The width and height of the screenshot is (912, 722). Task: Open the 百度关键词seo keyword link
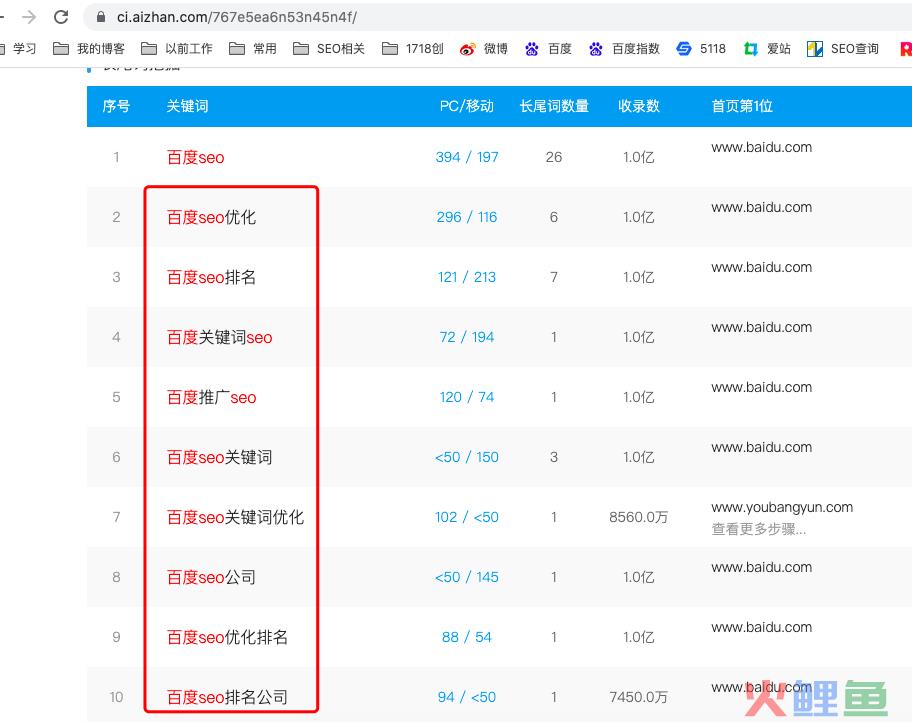tap(219, 337)
